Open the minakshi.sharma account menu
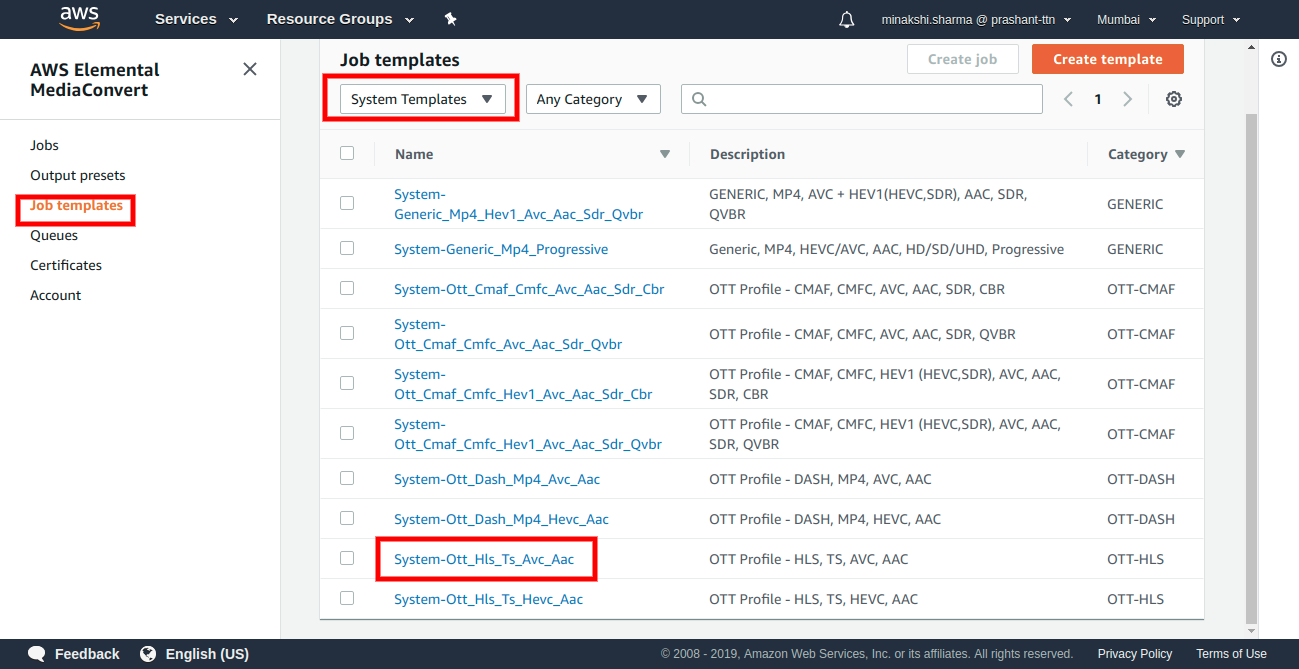The width and height of the screenshot is (1299, 669). pos(976,19)
